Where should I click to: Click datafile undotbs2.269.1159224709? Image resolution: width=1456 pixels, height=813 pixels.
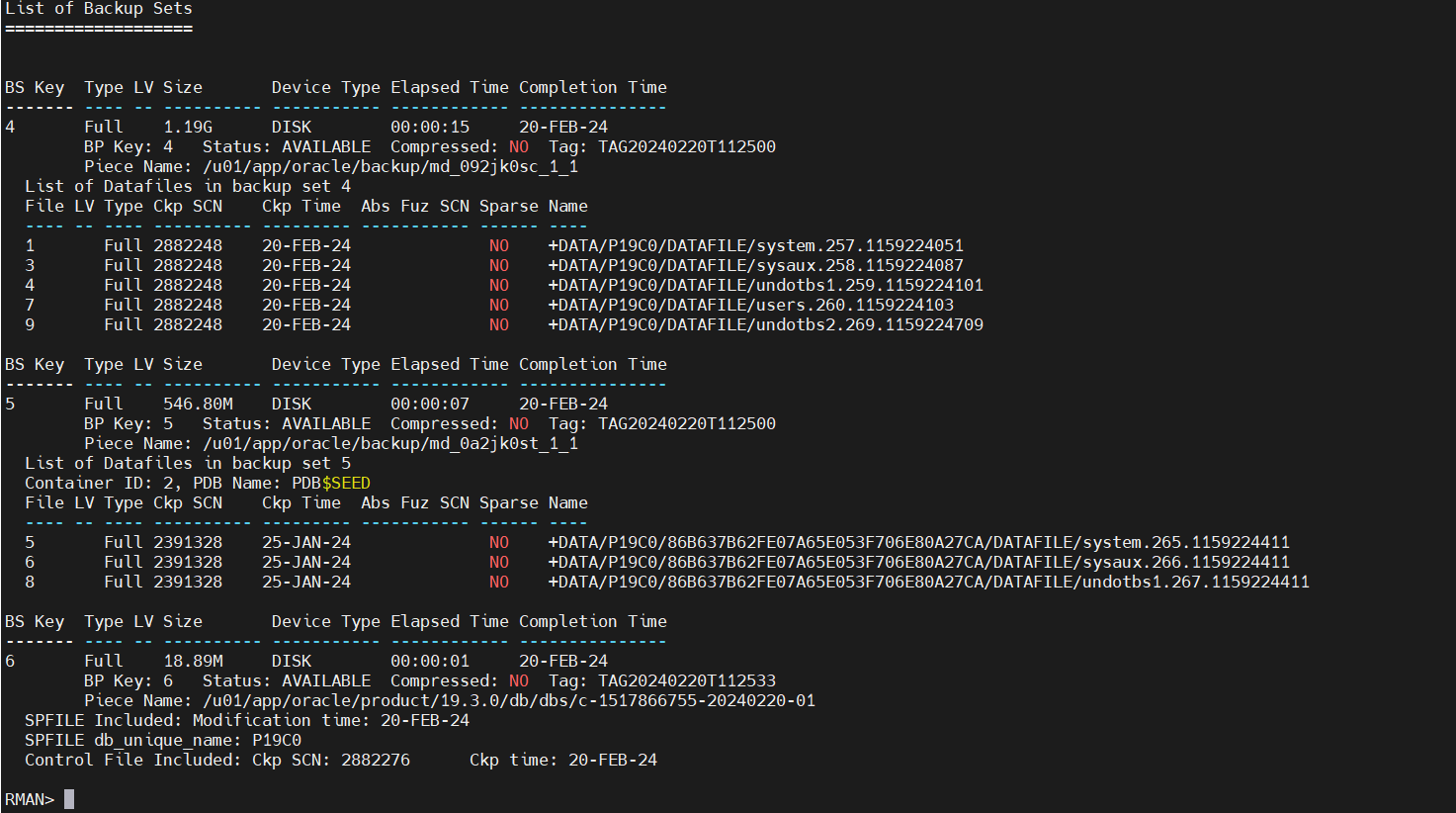pyautogui.click(x=766, y=324)
